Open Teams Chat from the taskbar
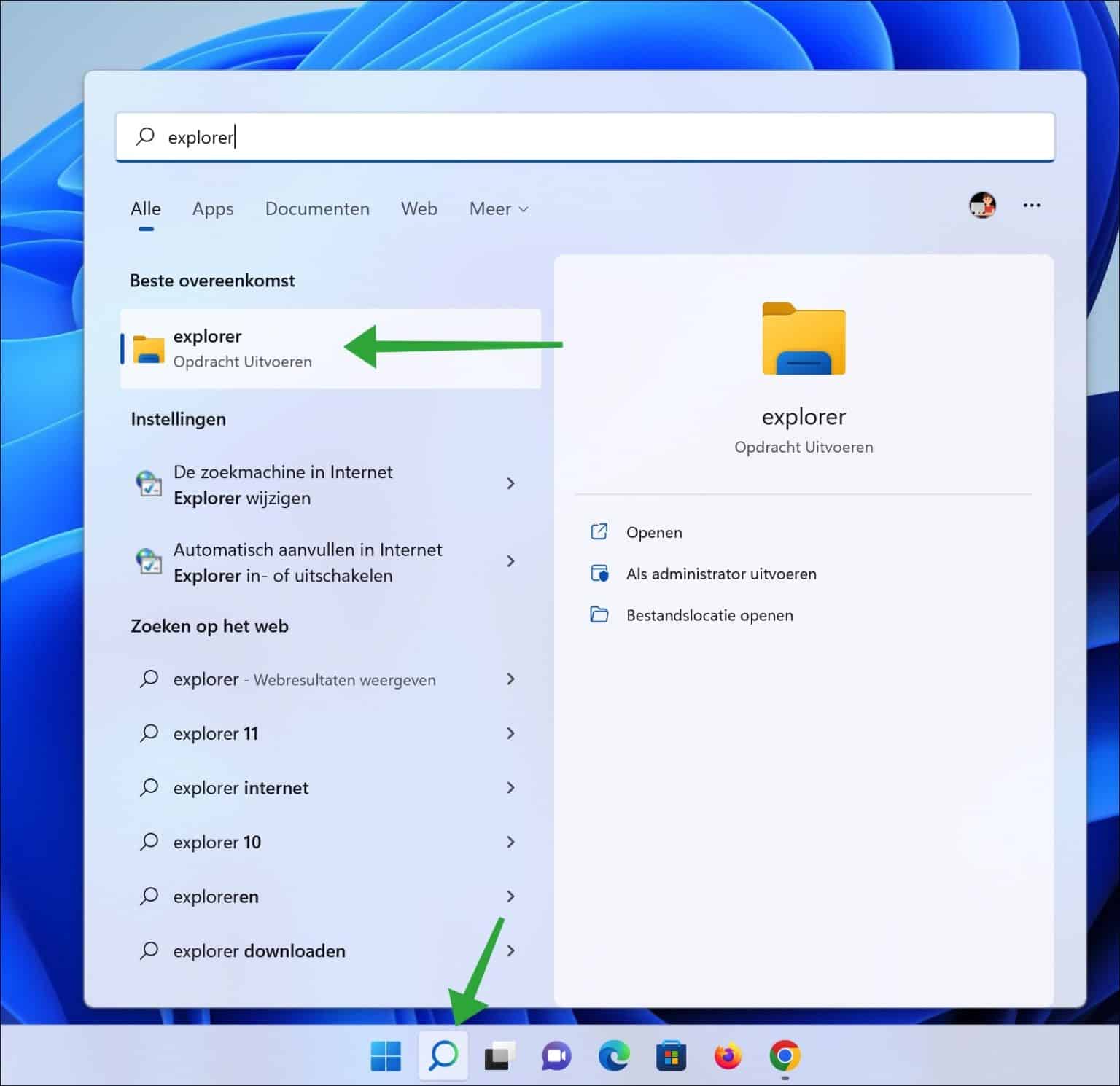The height and width of the screenshot is (1086, 1120). click(557, 1055)
